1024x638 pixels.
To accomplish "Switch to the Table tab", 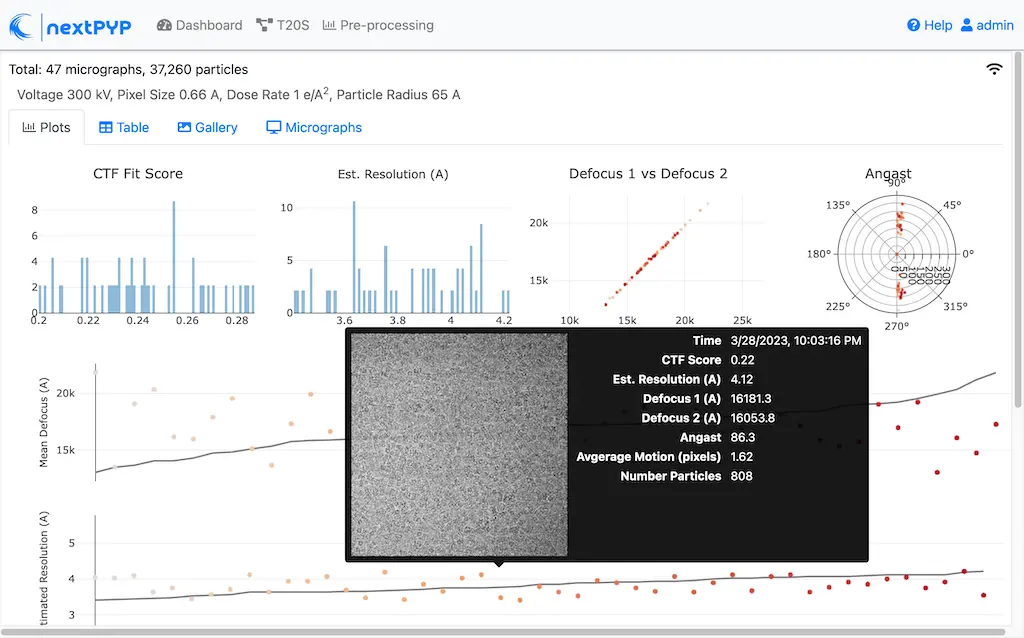I will 124,127.
